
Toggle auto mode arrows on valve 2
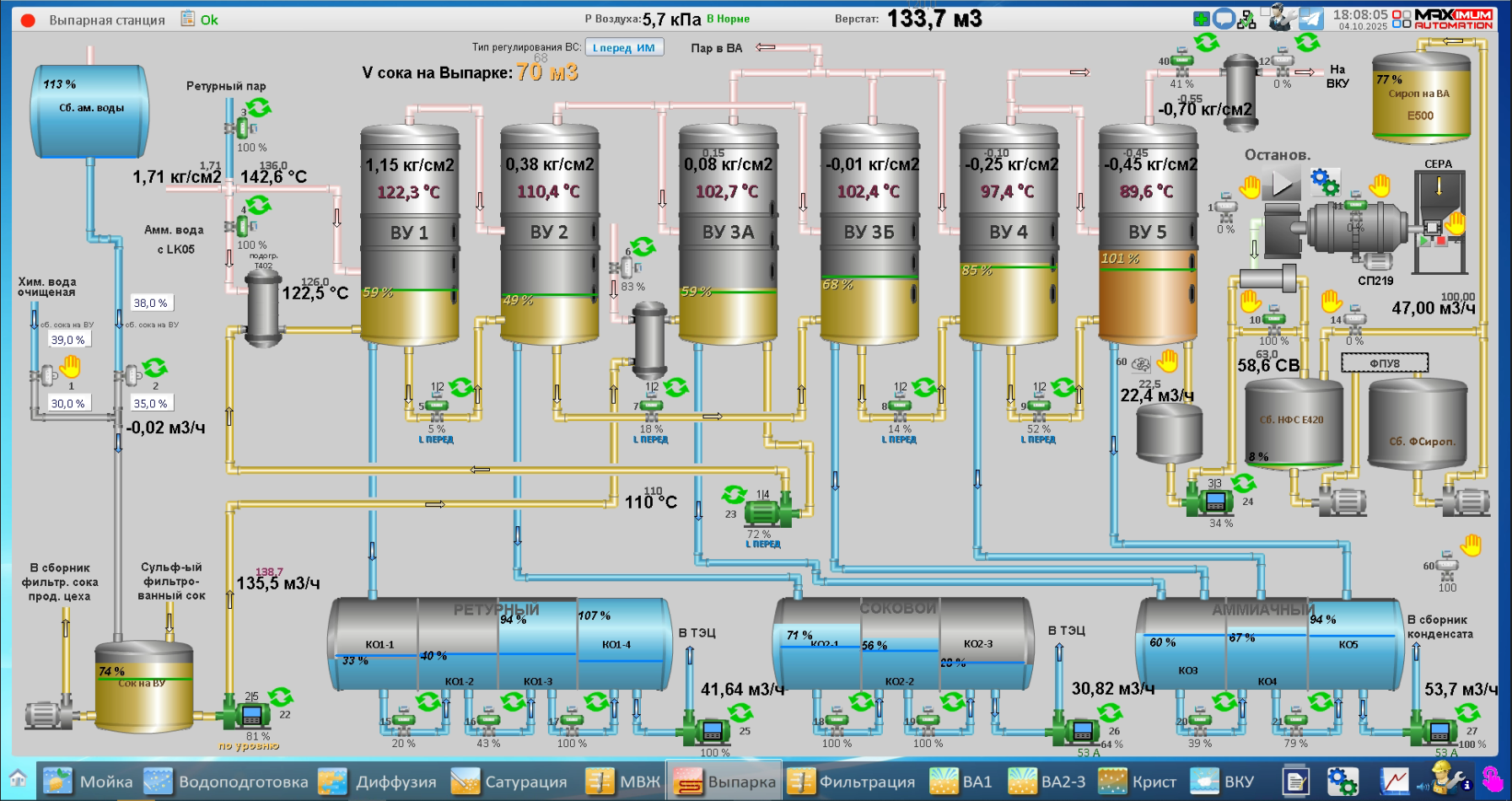[x=155, y=368]
